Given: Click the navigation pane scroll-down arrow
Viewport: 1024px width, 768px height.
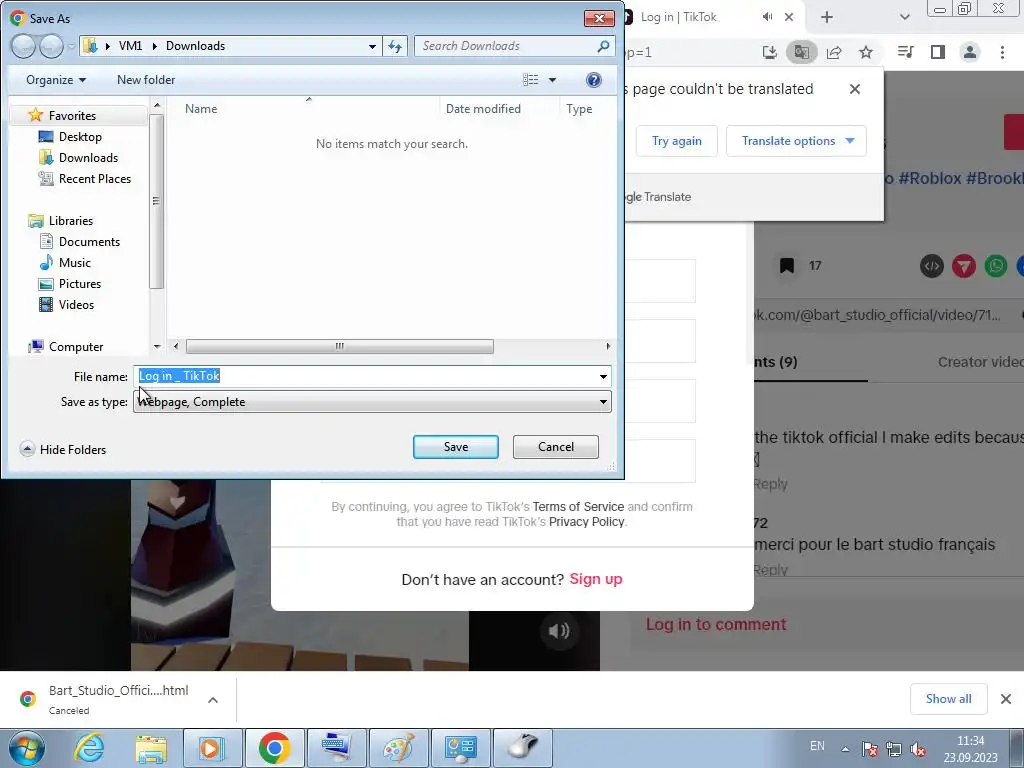Looking at the screenshot, I should pos(157,347).
